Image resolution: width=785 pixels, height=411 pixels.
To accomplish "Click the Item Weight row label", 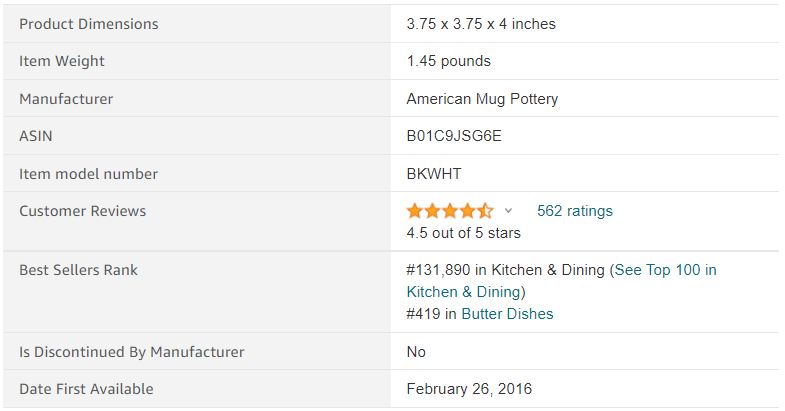I will pyautogui.click(x=62, y=61).
